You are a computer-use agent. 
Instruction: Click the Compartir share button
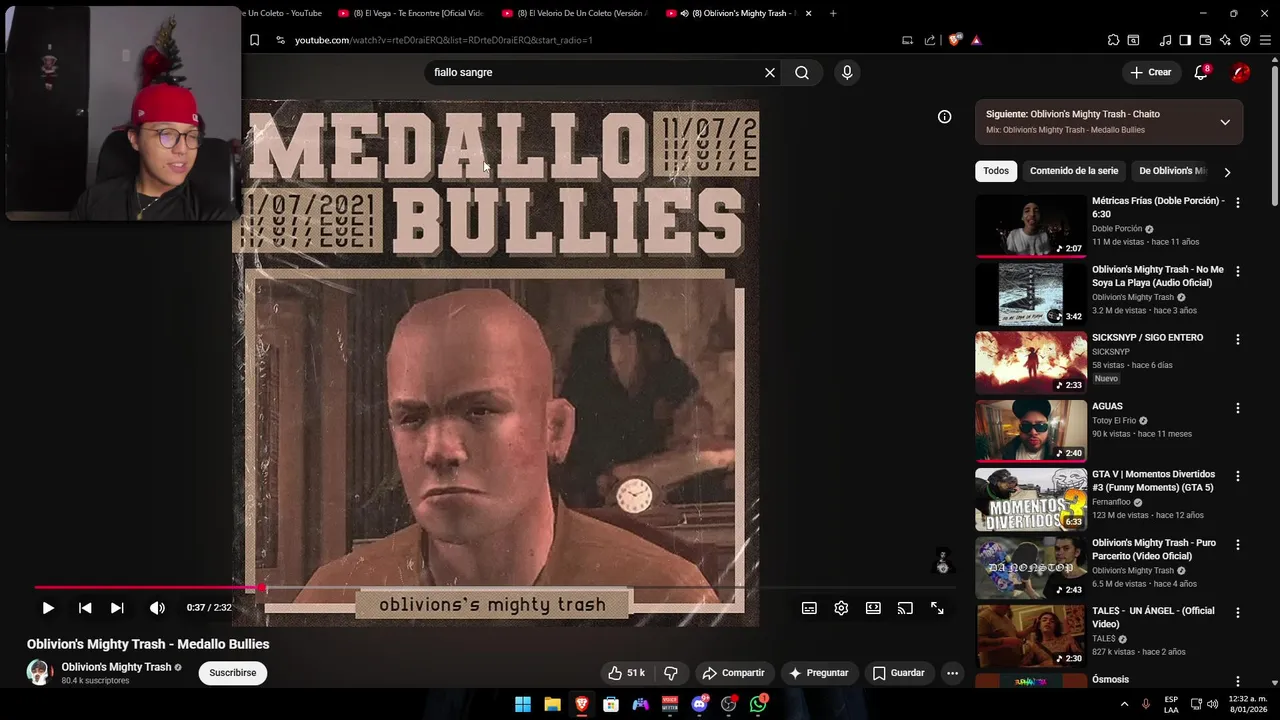click(x=733, y=673)
